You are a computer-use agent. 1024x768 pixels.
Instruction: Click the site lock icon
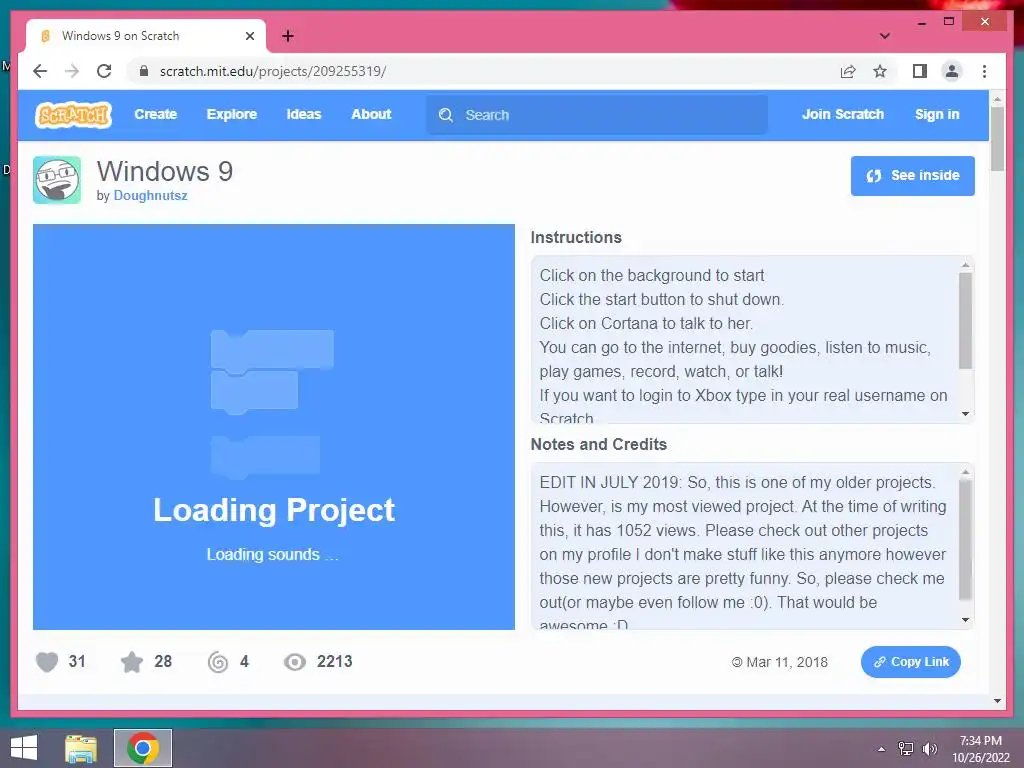(144, 71)
